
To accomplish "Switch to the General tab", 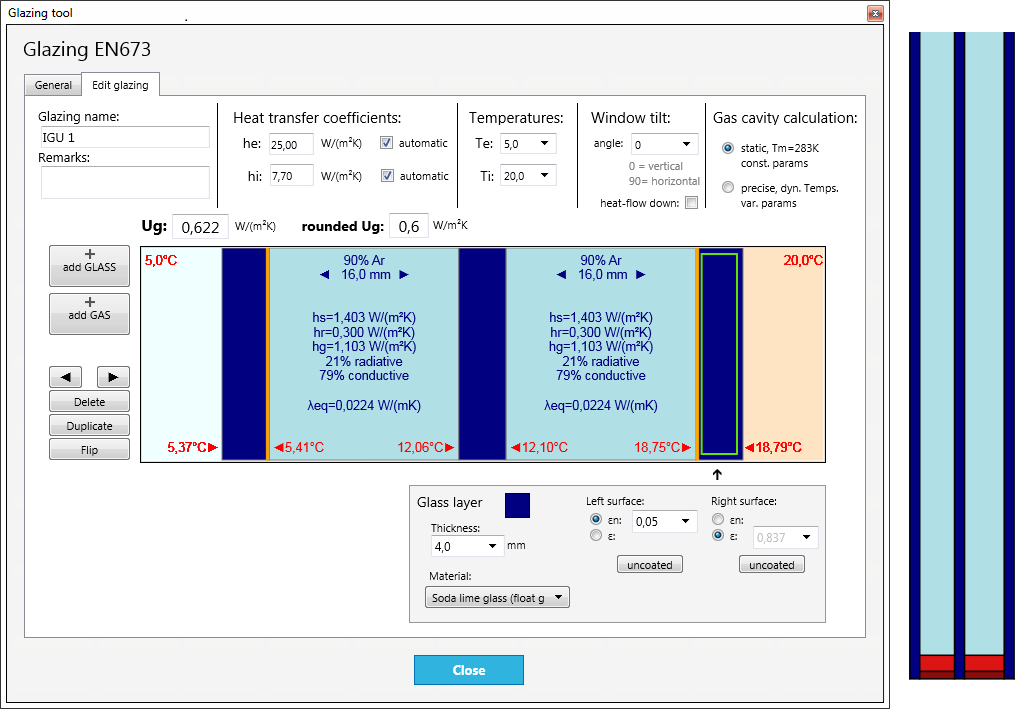I will click(x=53, y=85).
